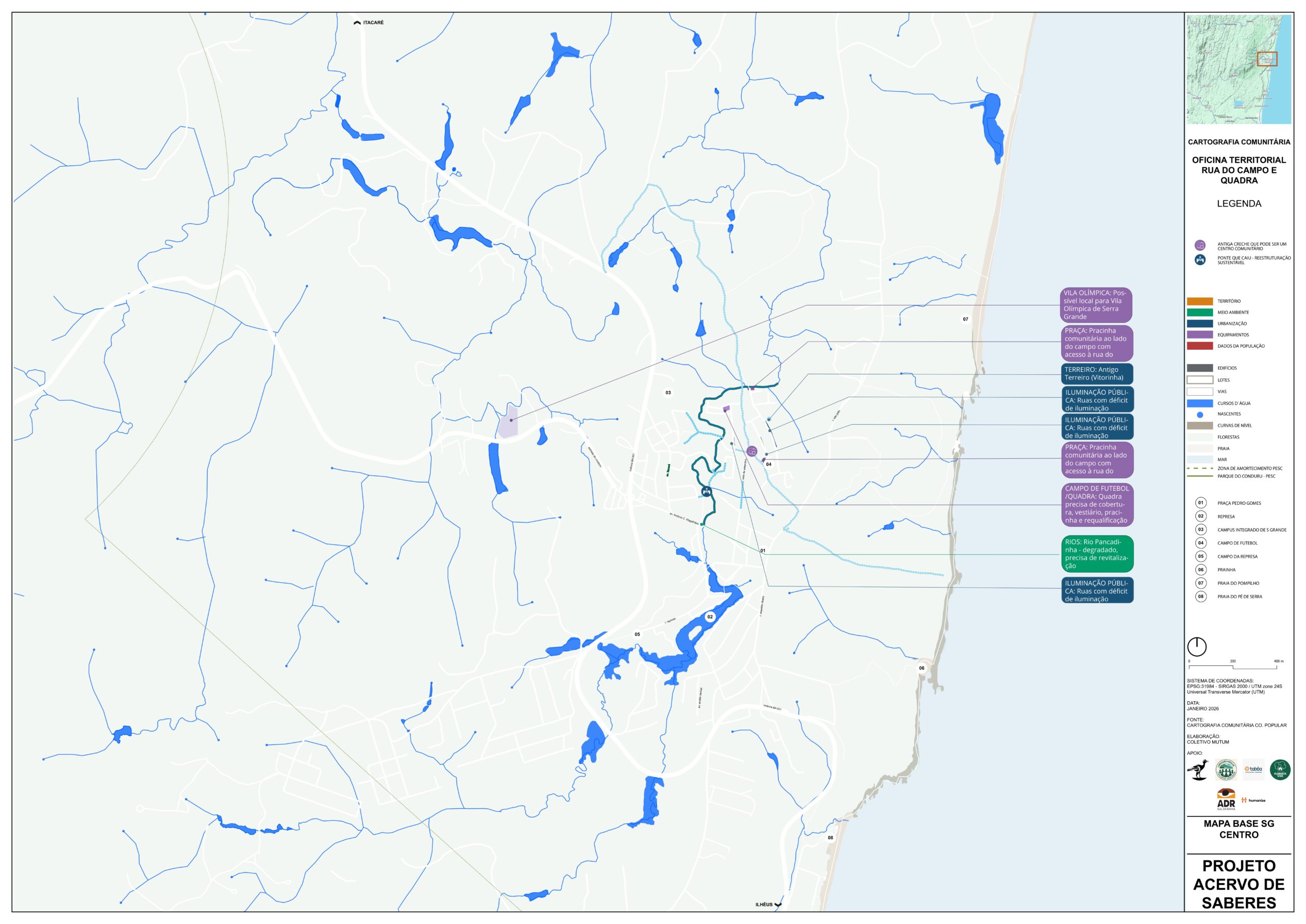Viewport: 1306px width, 924px height.
Task: Click the orange Território legend swatch
Action: coord(1199,301)
